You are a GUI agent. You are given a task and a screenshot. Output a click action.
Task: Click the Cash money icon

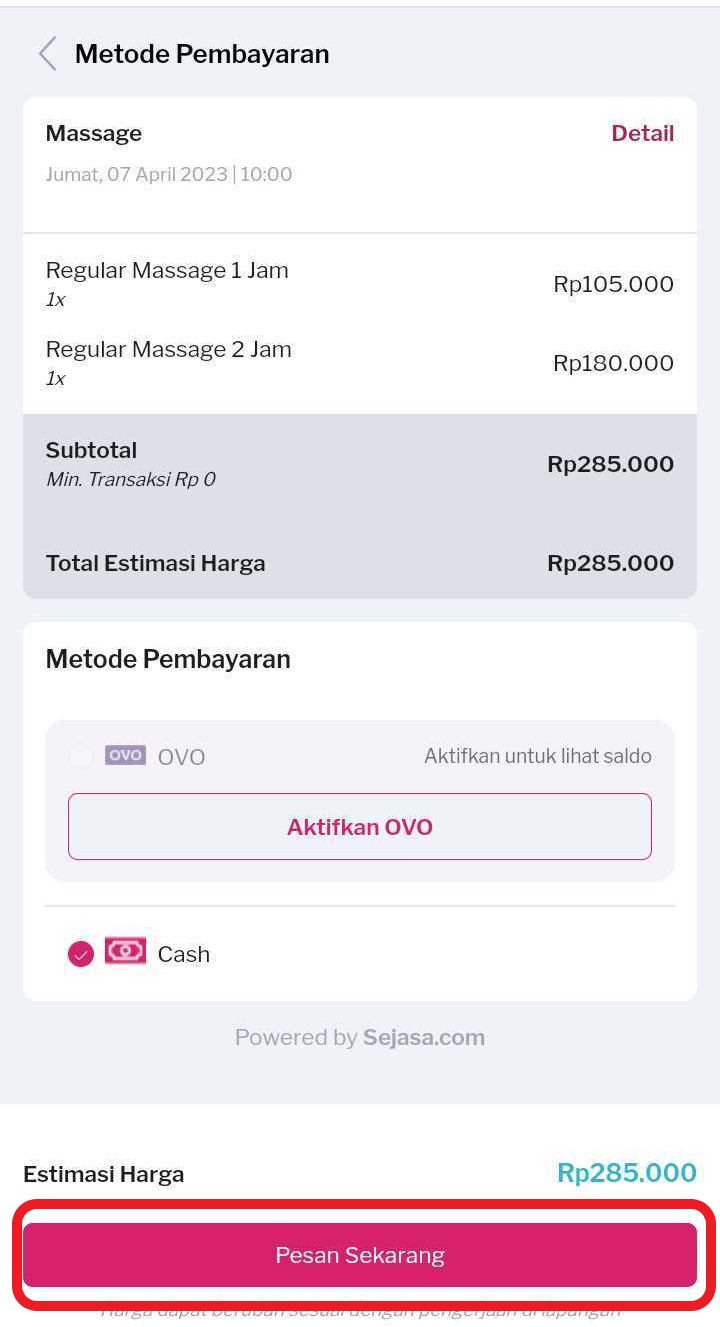click(x=125, y=952)
